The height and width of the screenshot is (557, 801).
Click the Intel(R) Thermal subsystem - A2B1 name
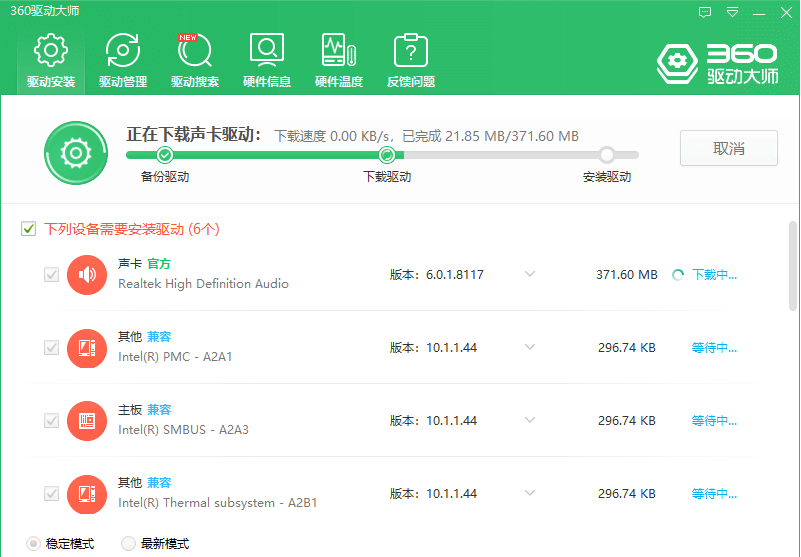click(218, 503)
